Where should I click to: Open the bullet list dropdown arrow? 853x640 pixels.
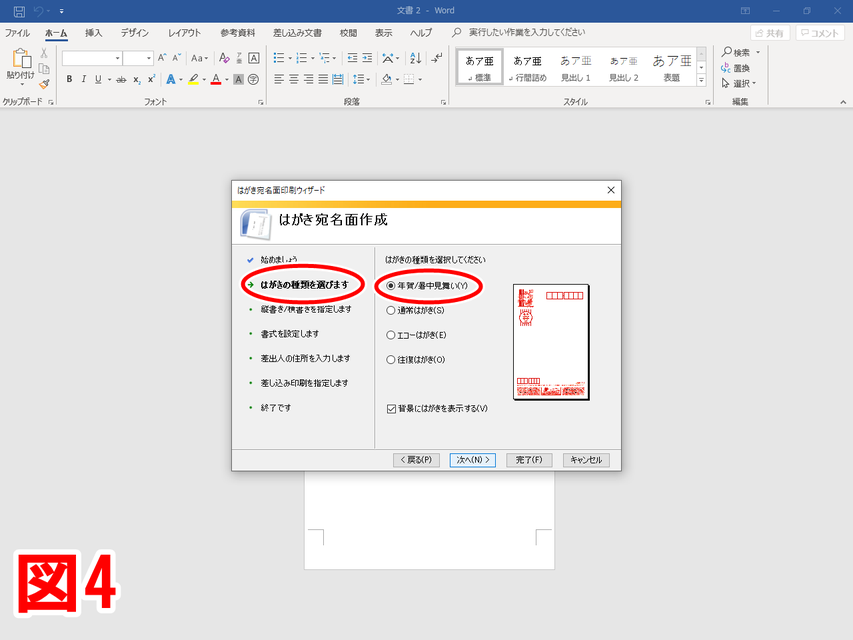[x=290, y=58]
